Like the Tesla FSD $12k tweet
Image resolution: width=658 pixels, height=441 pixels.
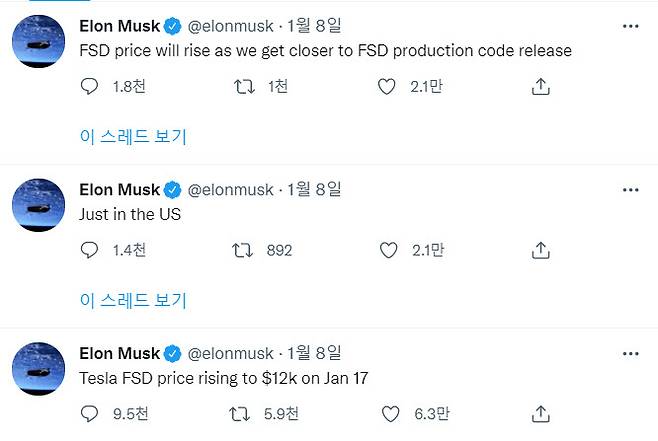click(388, 413)
